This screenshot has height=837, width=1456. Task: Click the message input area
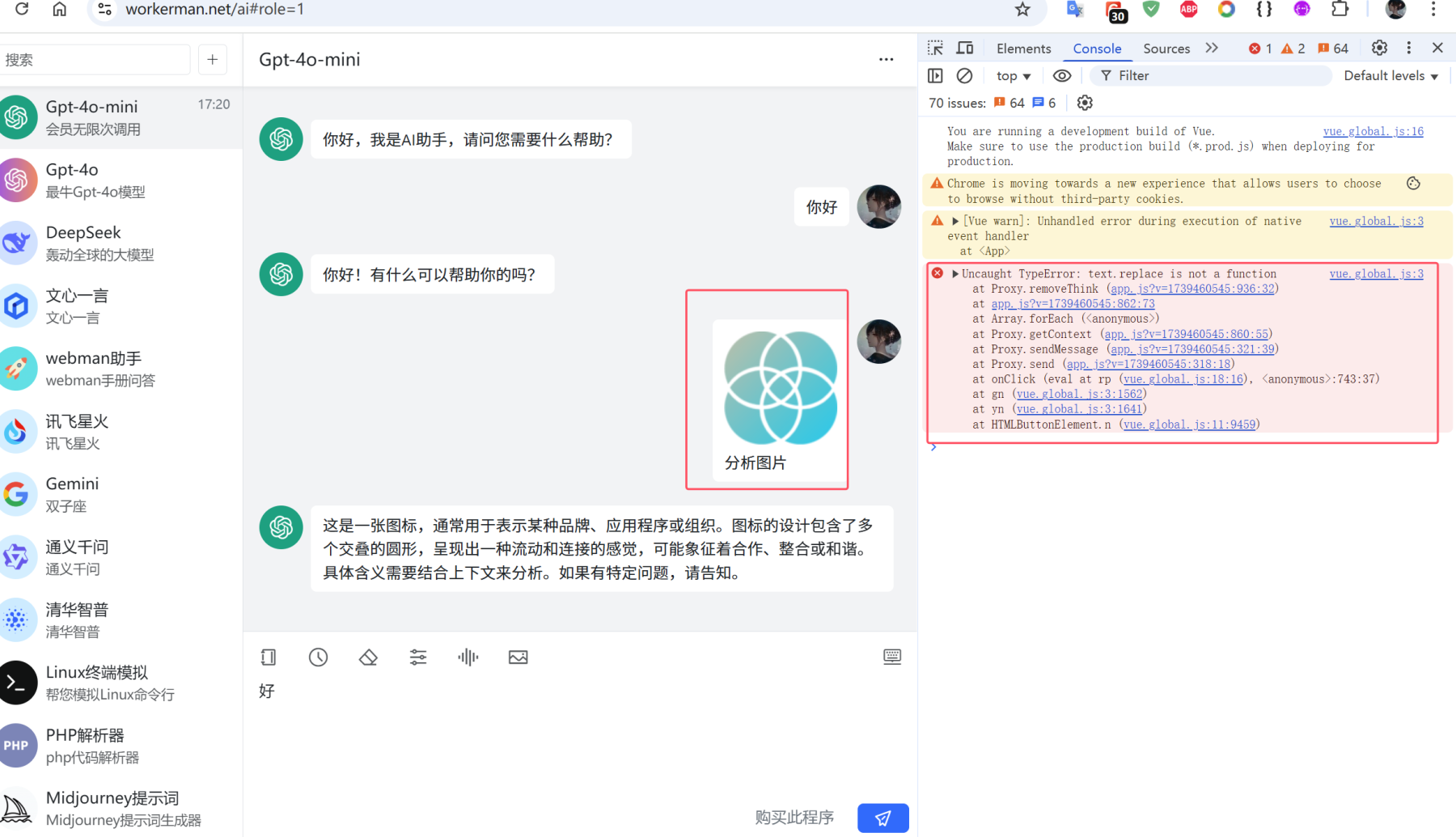(x=580, y=736)
